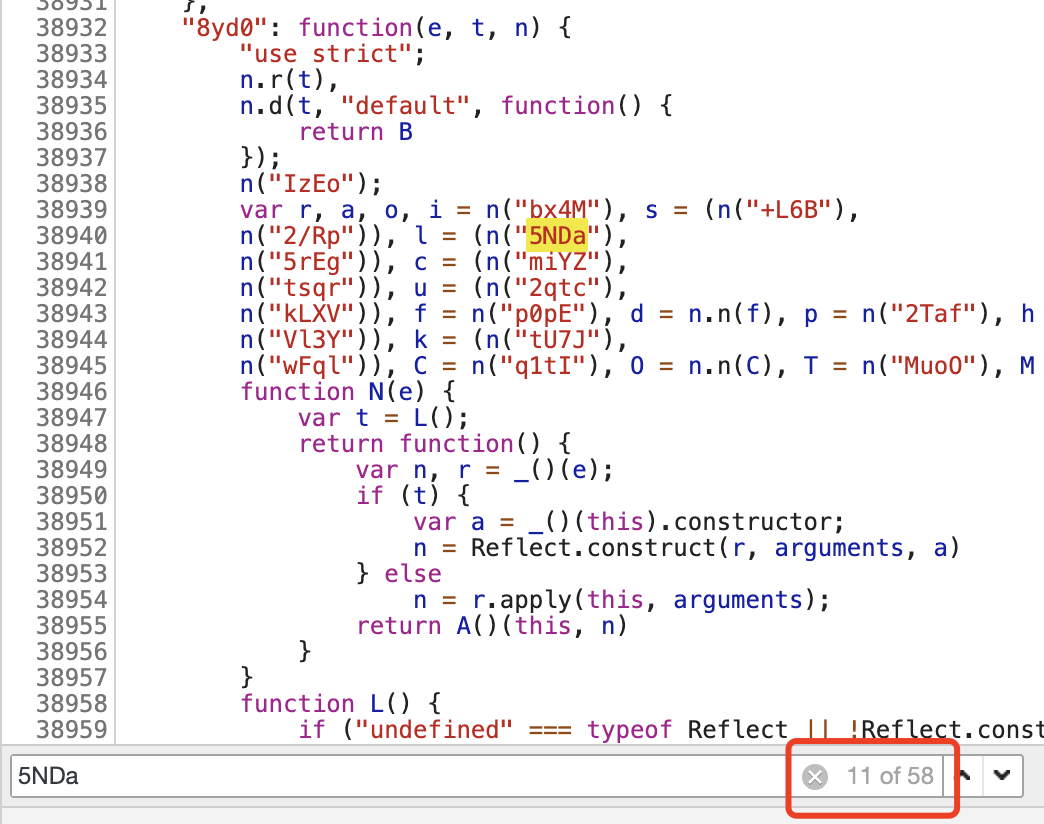This screenshot has width=1044, height=824.
Task: Click line number 38932 in the gutter
Action: pyautogui.click(x=71, y=28)
